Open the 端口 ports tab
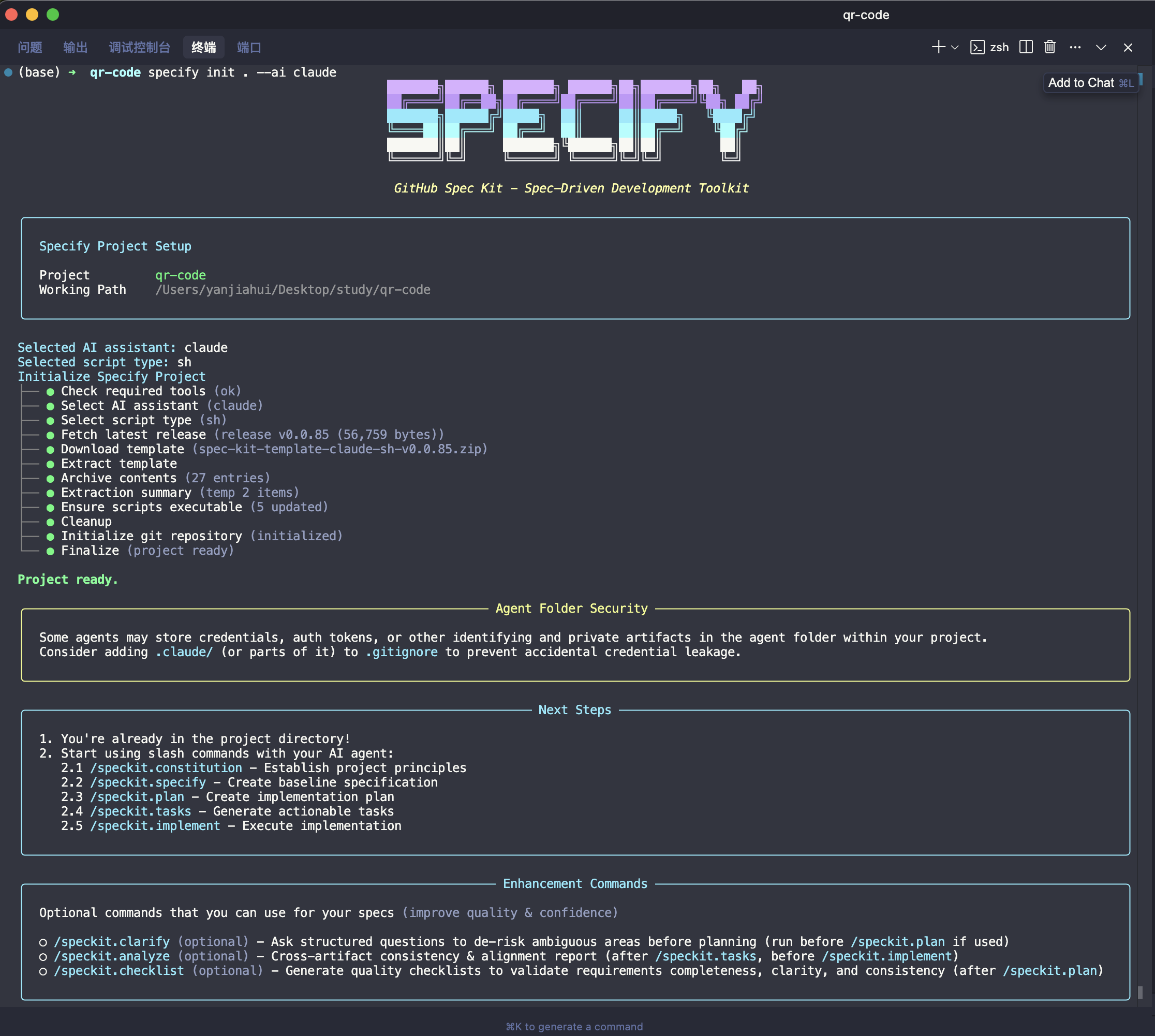This screenshot has height=1036, width=1155. coord(249,47)
